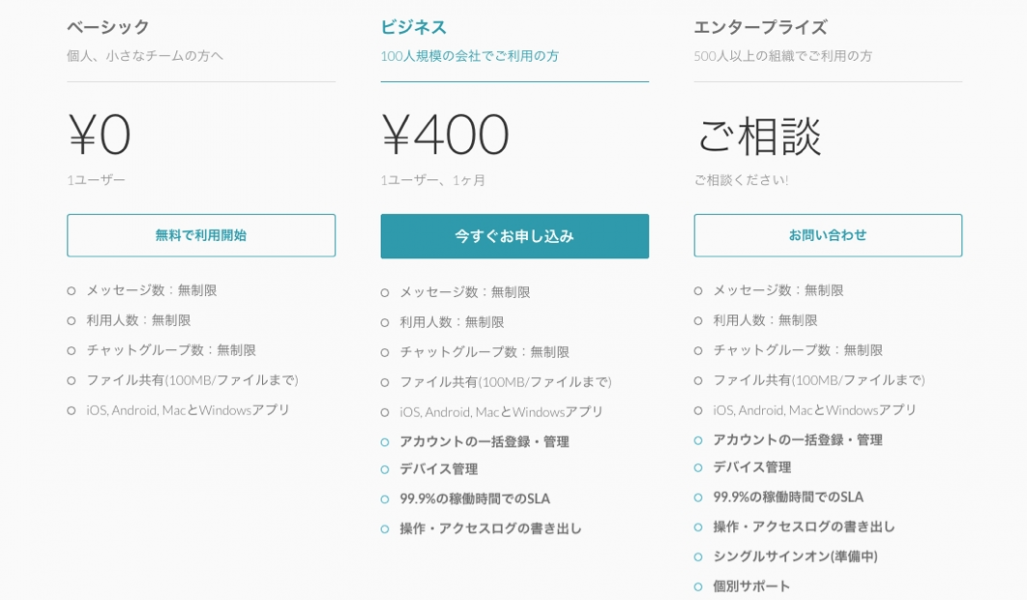This screenshot has height=600, width=1027.
Task: Click bullet icon beside ベーシック メッセージ数：無制限
Action: [71, 291]
